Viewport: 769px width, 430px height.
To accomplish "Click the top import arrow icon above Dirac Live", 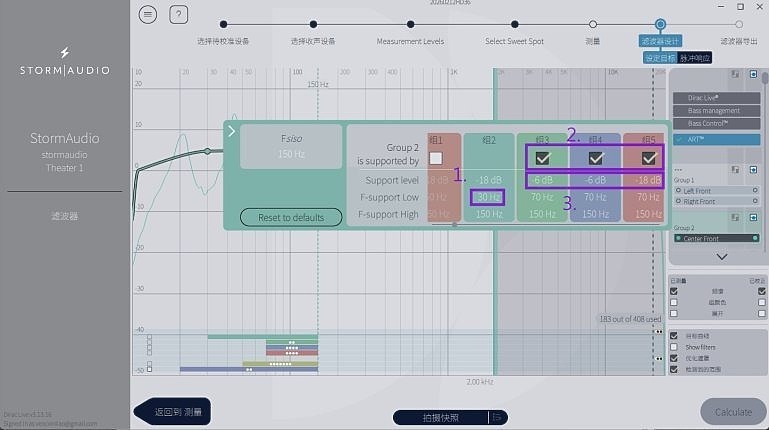I will point(753,74).
